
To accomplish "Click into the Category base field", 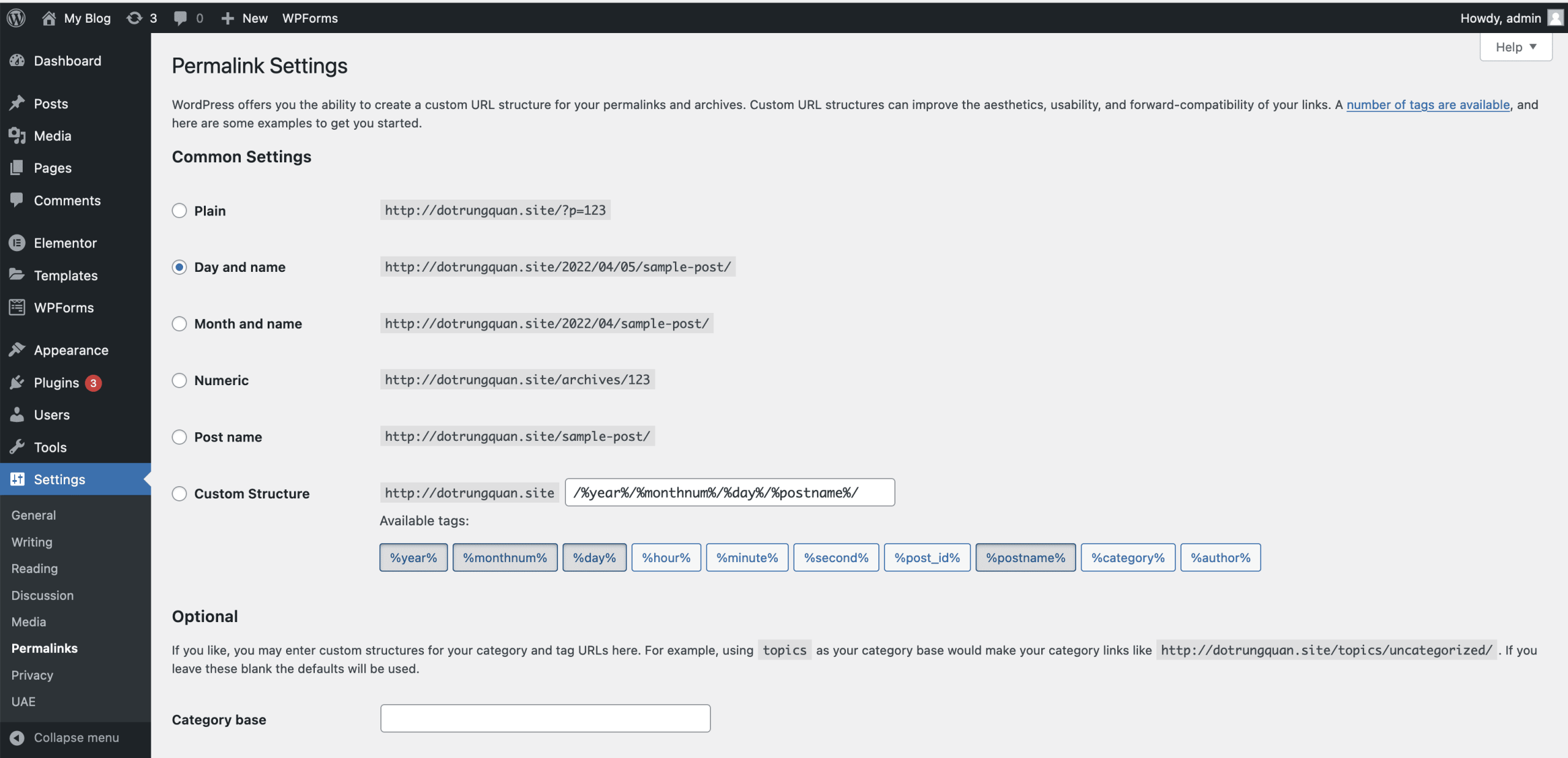I will point(545,718).
